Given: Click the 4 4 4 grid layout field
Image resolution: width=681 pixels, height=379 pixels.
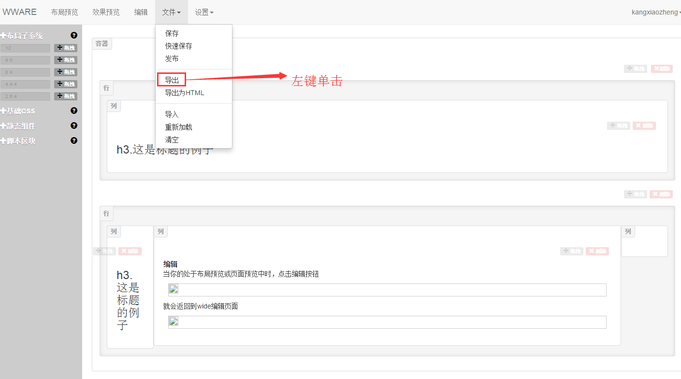Looking at the screenshot, I should pos(26,84).
